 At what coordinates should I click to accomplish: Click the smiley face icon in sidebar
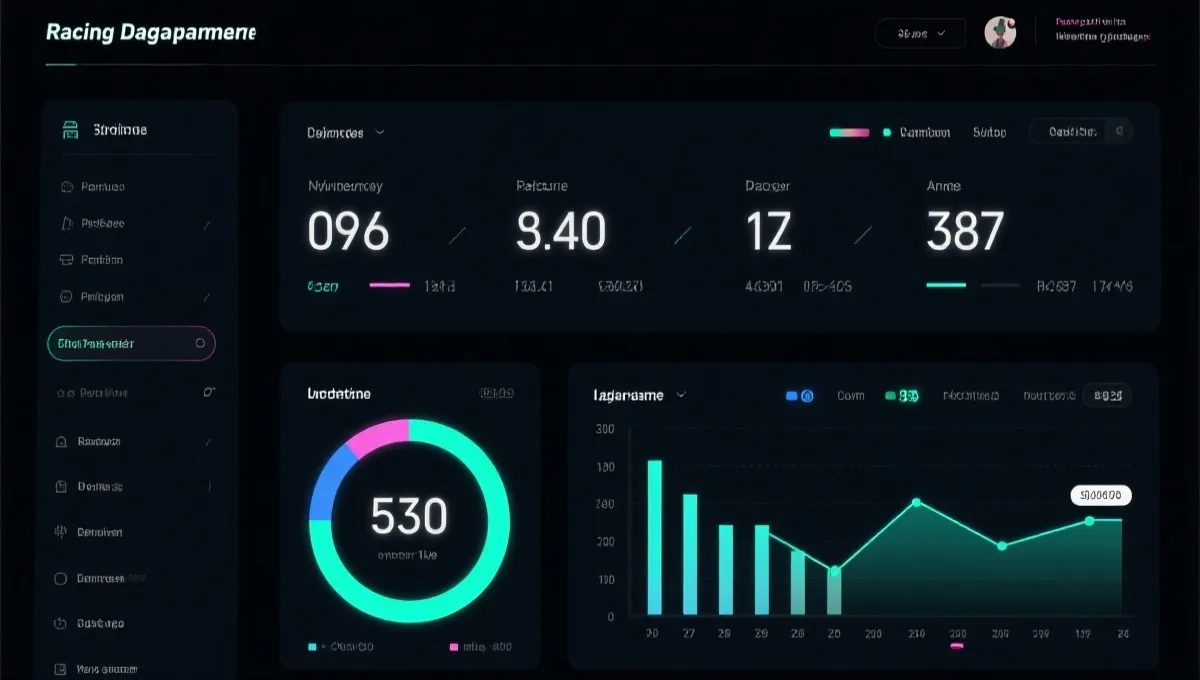tap(66, 296)
